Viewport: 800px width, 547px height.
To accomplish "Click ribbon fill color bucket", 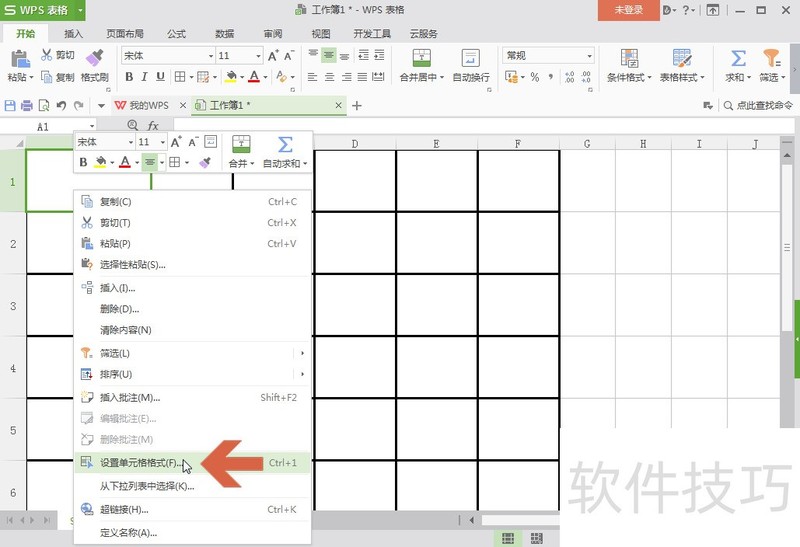I will pyautogui.click(x=231, y=77).
